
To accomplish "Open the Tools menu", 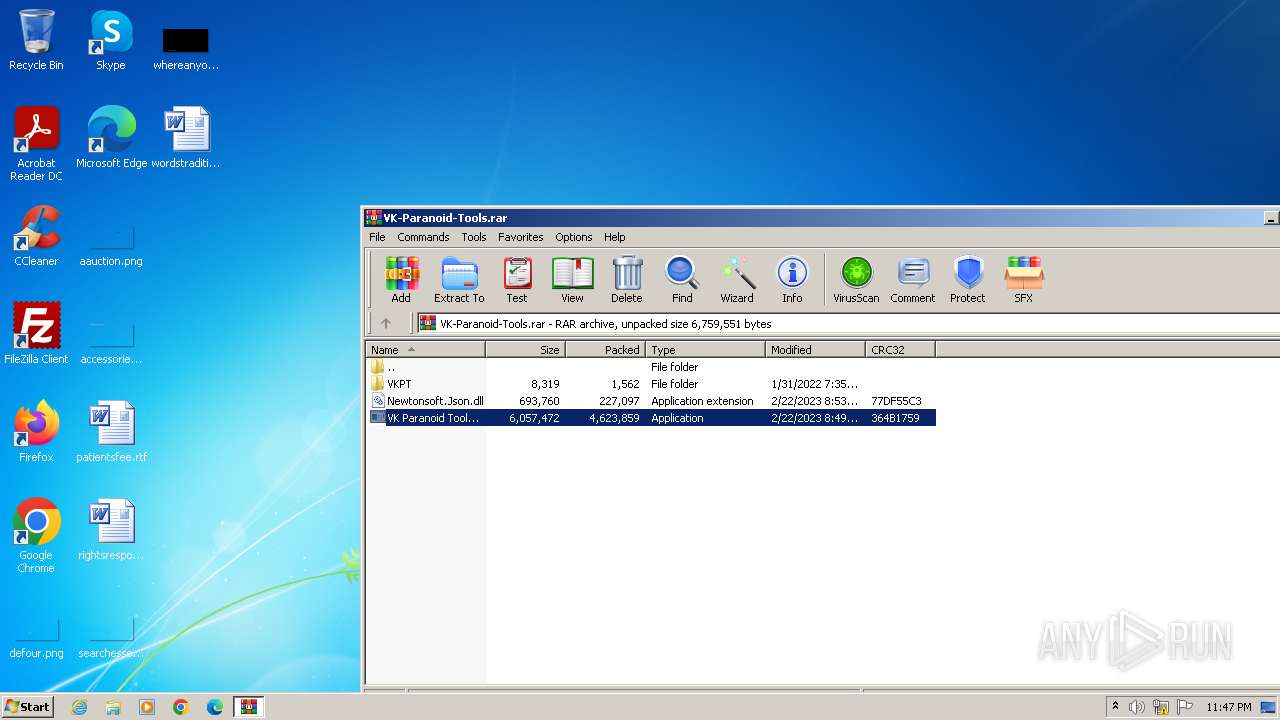I will 474,237.
